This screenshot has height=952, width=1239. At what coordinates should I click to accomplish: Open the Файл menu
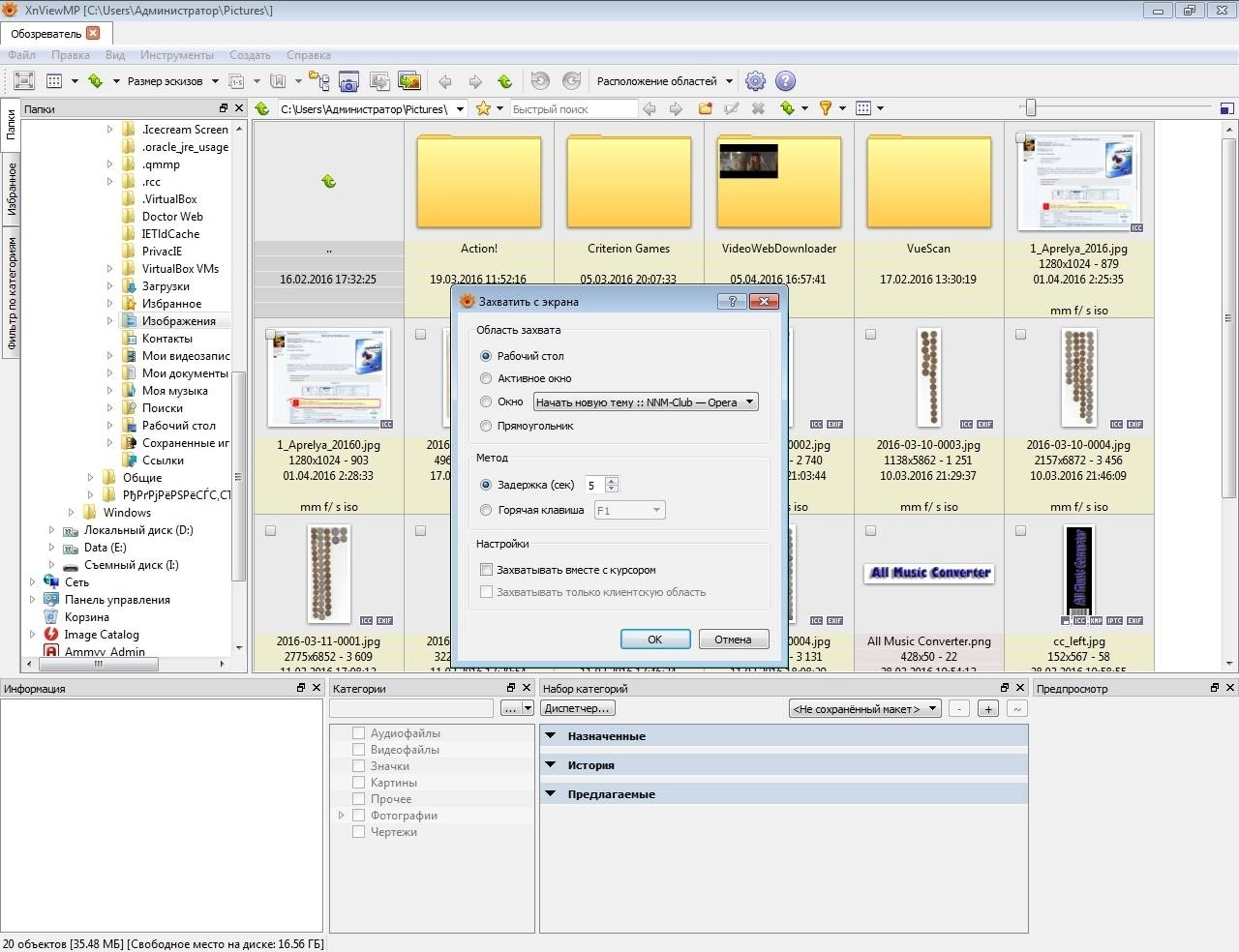pyautogui.click(x=21, y=55)
